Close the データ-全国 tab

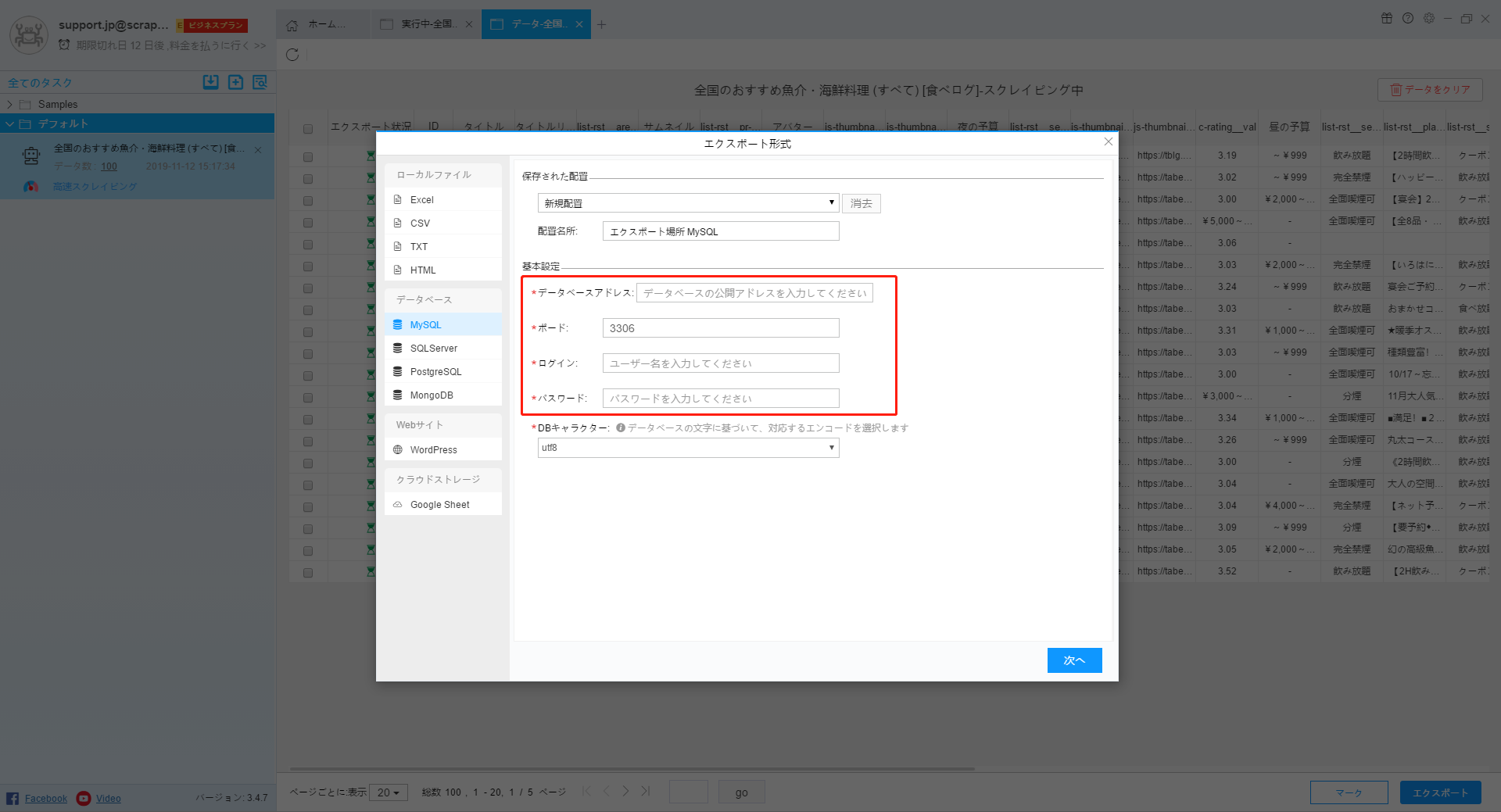coord(579,24)
